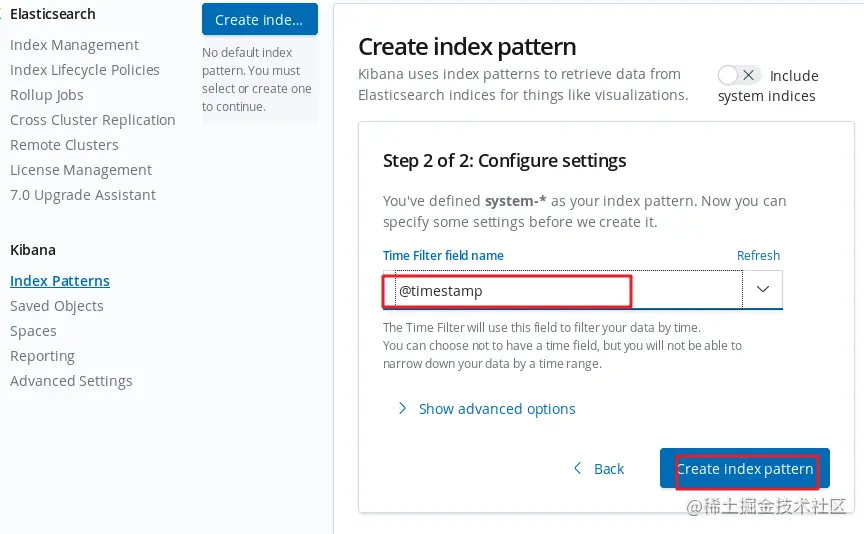
Task: Refresh the time filter field list
Action: point(758,256)
